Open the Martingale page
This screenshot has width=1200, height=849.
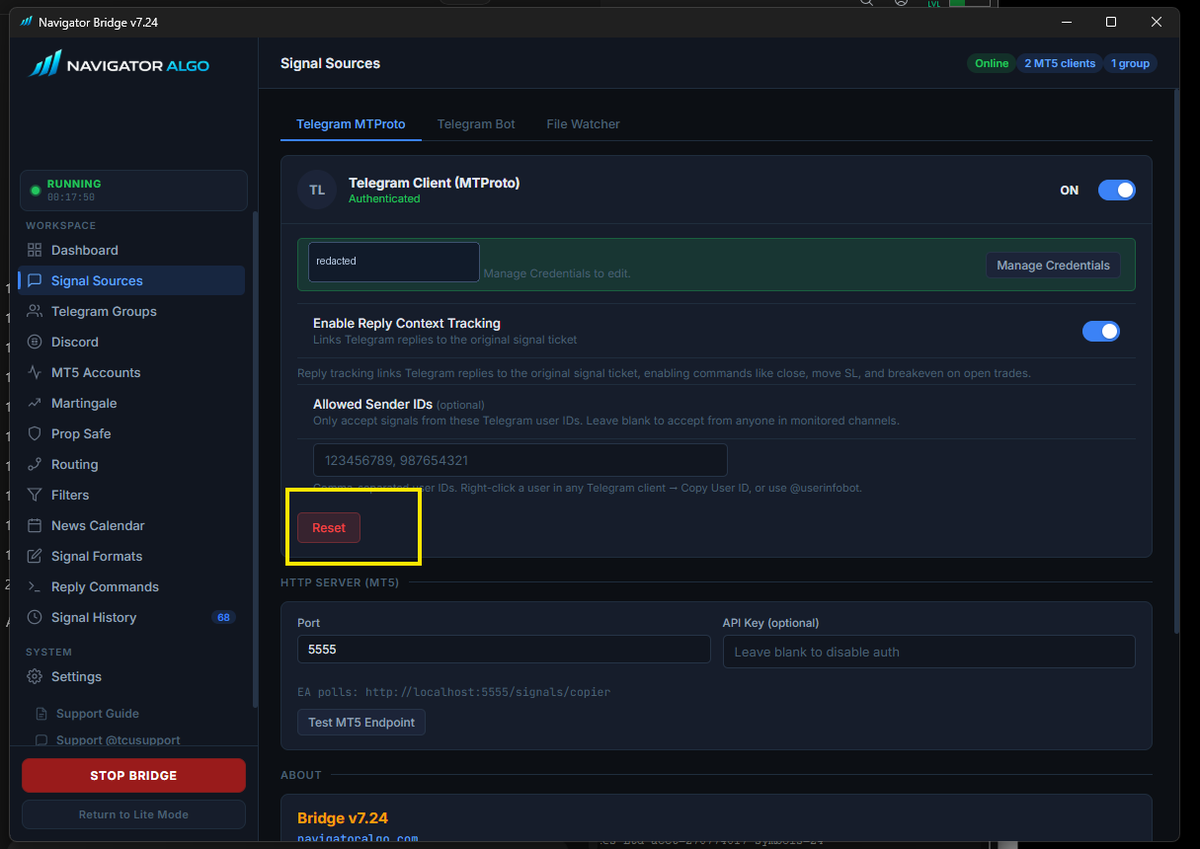click(131, 403)
